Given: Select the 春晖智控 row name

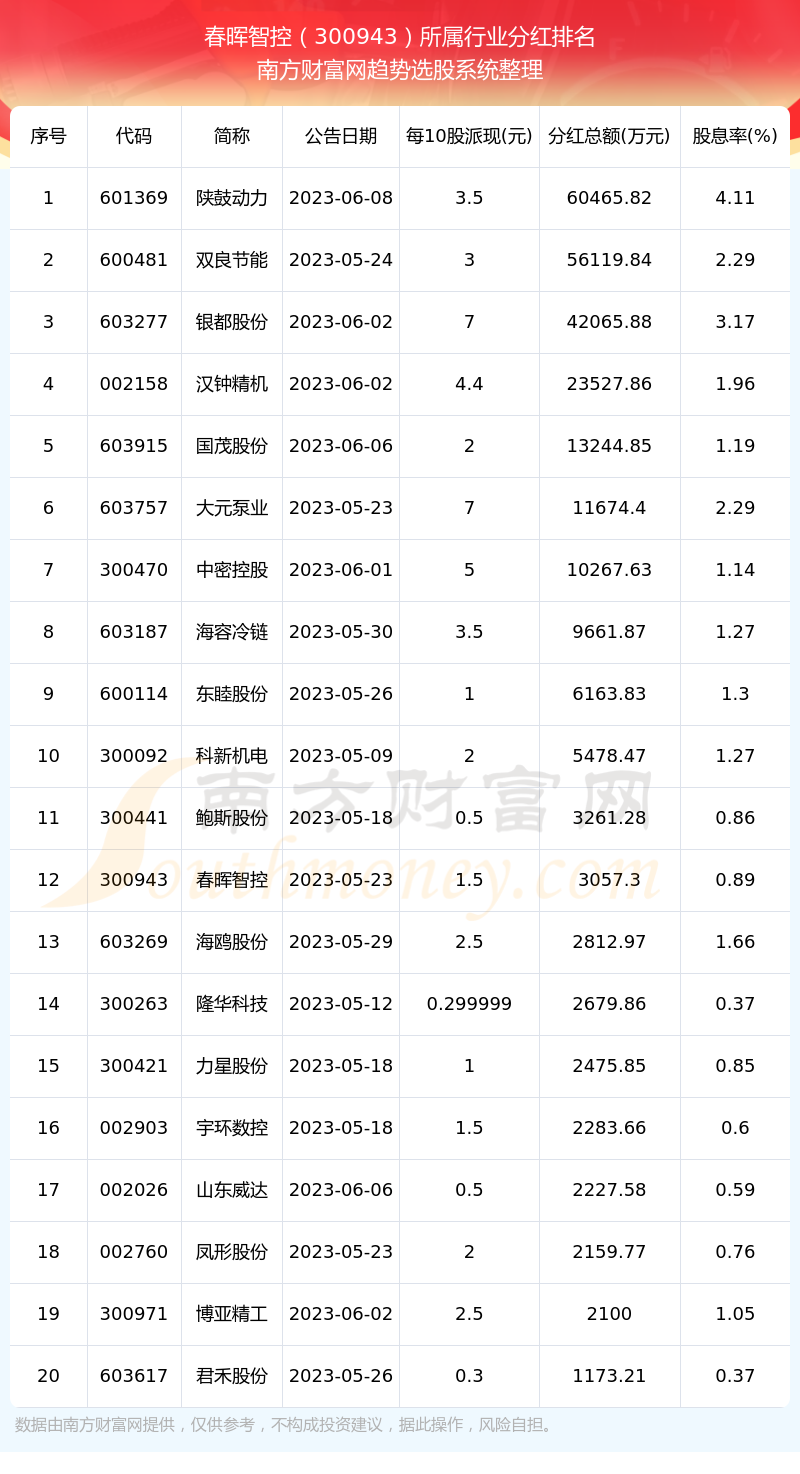Looking at the screenshot, I should (232, 880).
